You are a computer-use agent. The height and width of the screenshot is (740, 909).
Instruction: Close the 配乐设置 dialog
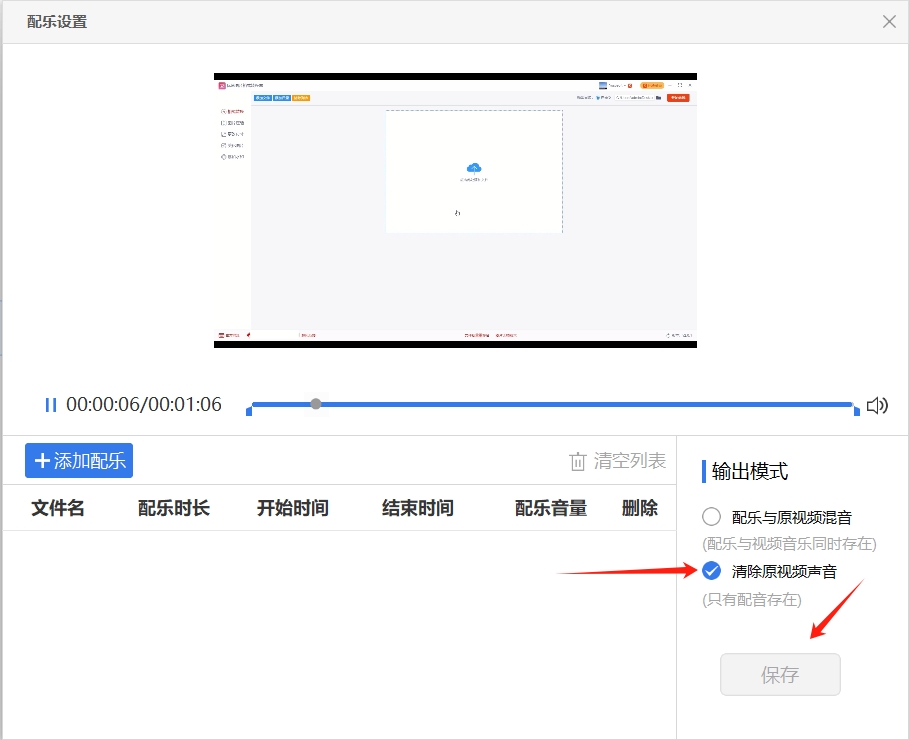pyautogui.click(x=889, y=21)
